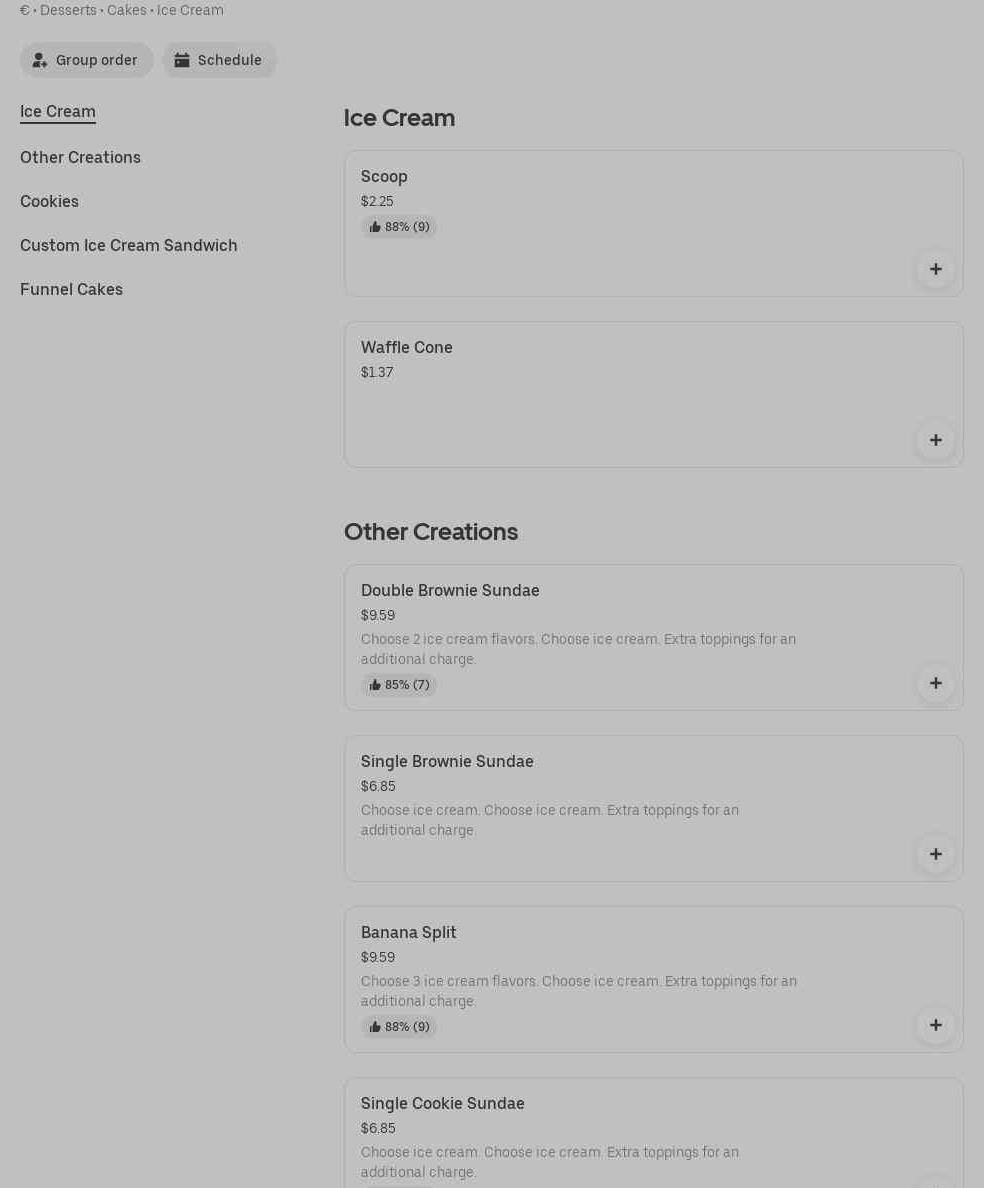Open Custom Ice Cream Sandwich section
Image resolution: width=984 pixels, height=1188 pixels.
click(129, 245)
